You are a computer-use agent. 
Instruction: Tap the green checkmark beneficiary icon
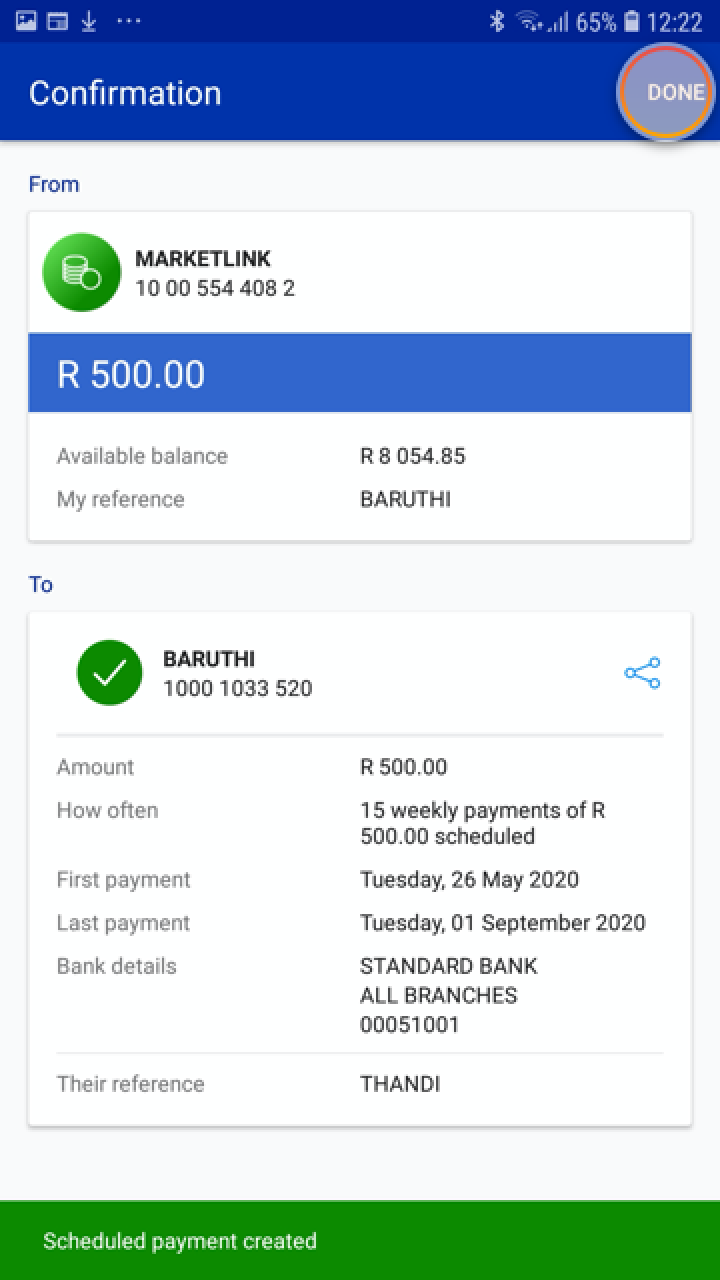coord(109,673)
